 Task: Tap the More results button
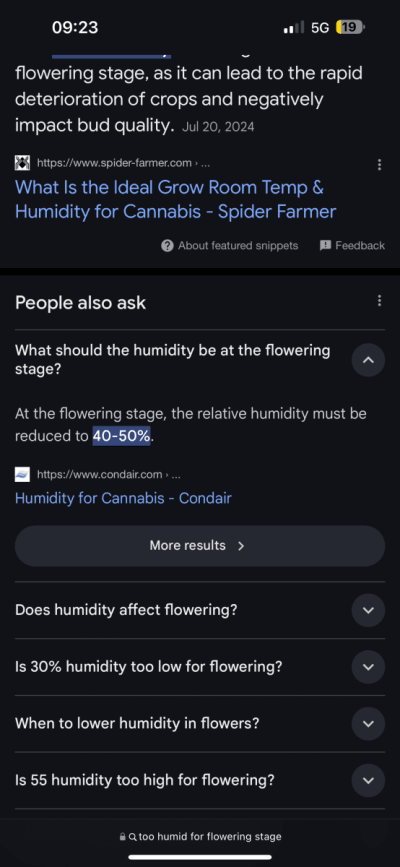coord(200,546)
